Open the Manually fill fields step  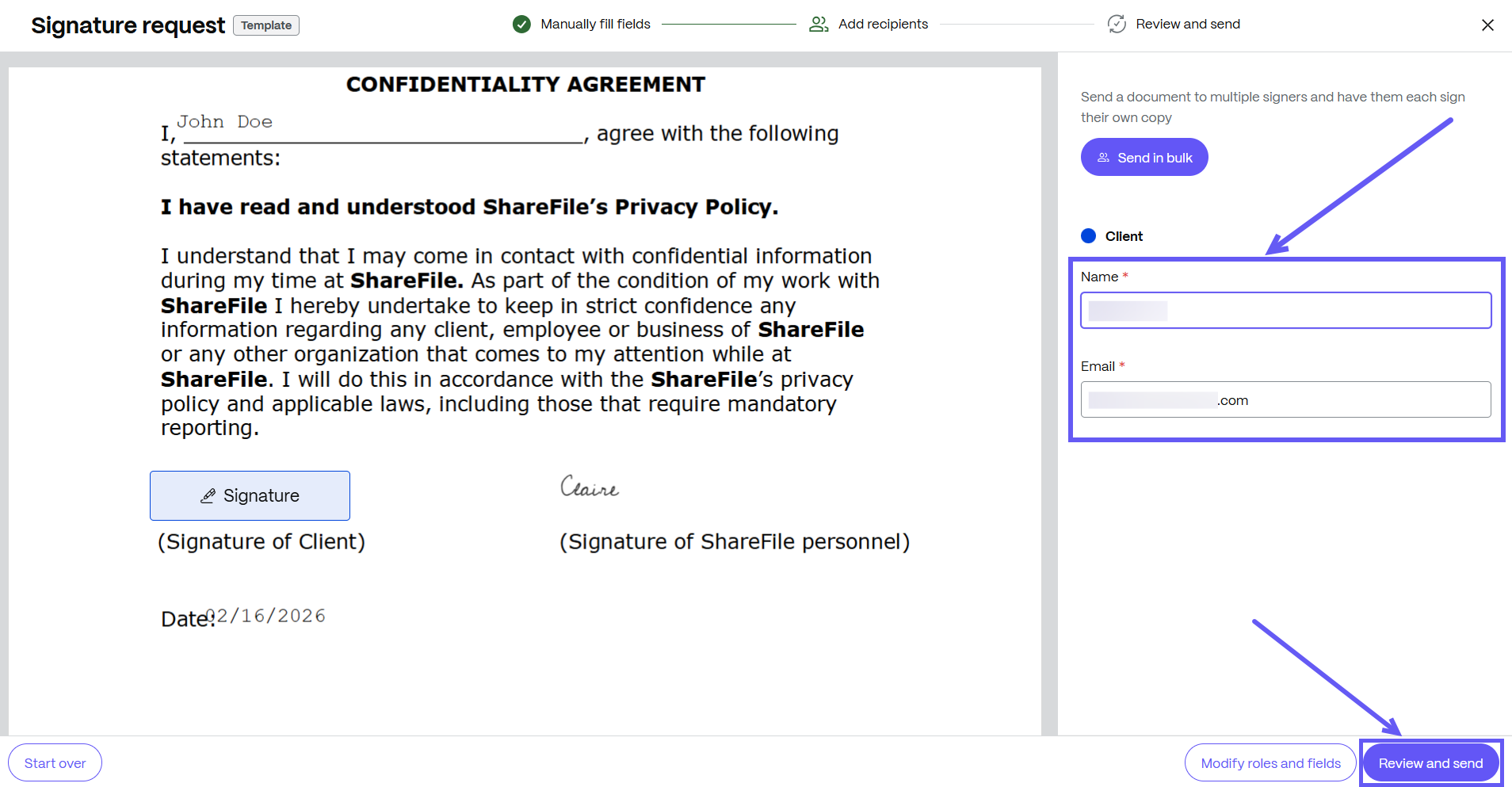point(595,25)
